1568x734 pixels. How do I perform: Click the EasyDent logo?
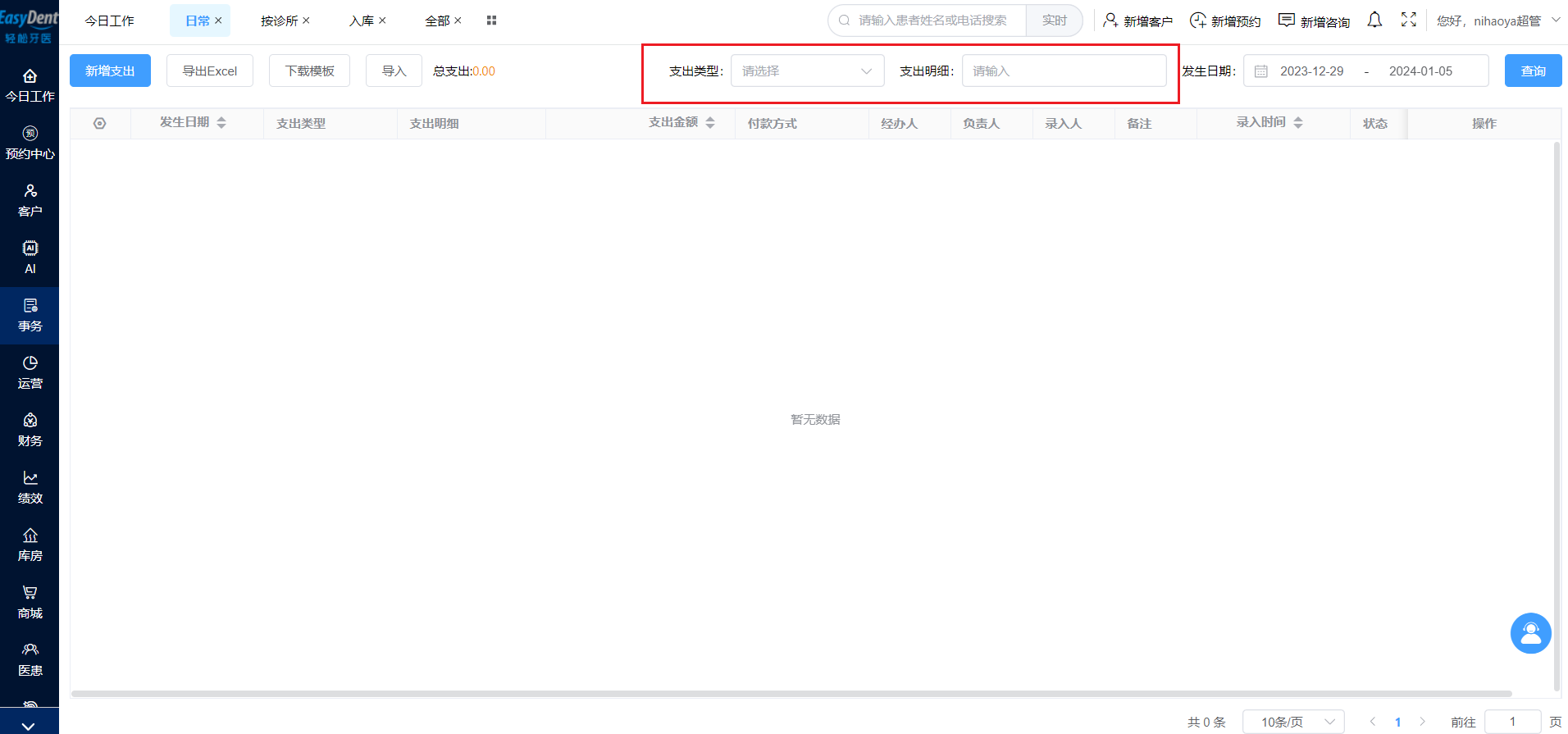coord(30,25)
